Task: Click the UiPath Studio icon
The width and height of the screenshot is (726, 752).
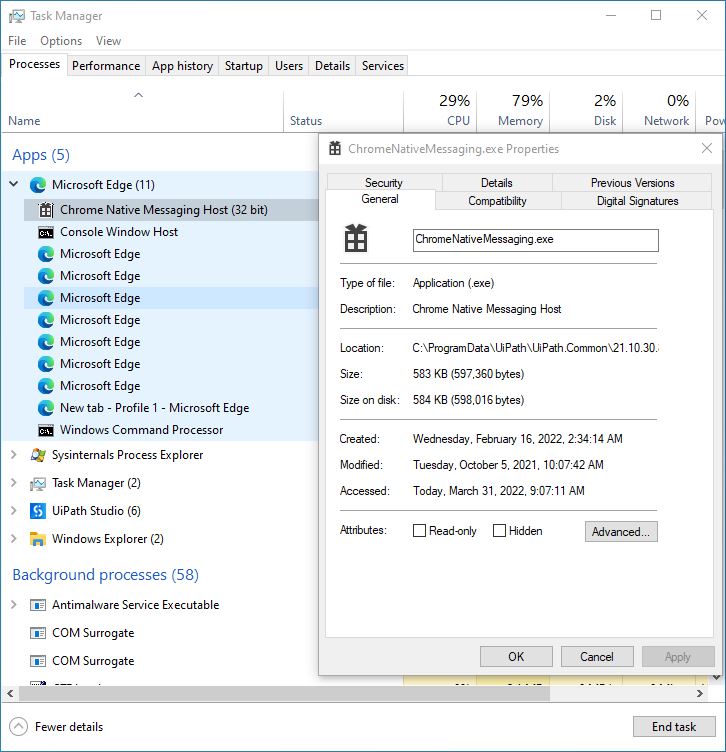Action: click(38, 511)
